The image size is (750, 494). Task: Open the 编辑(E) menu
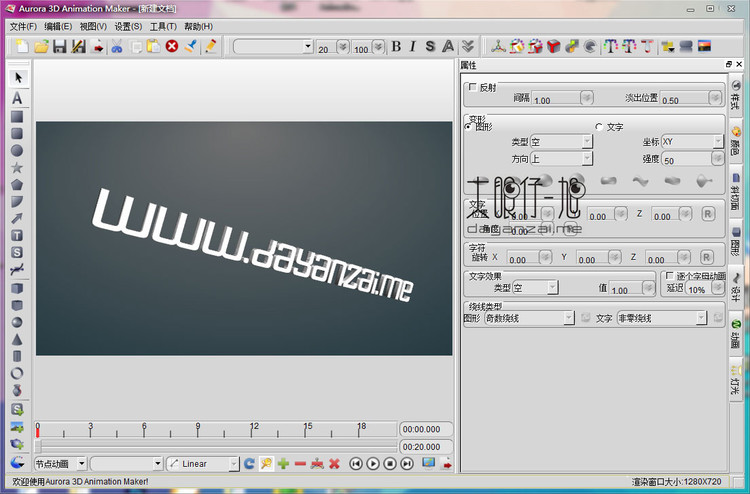pos(58,26)
